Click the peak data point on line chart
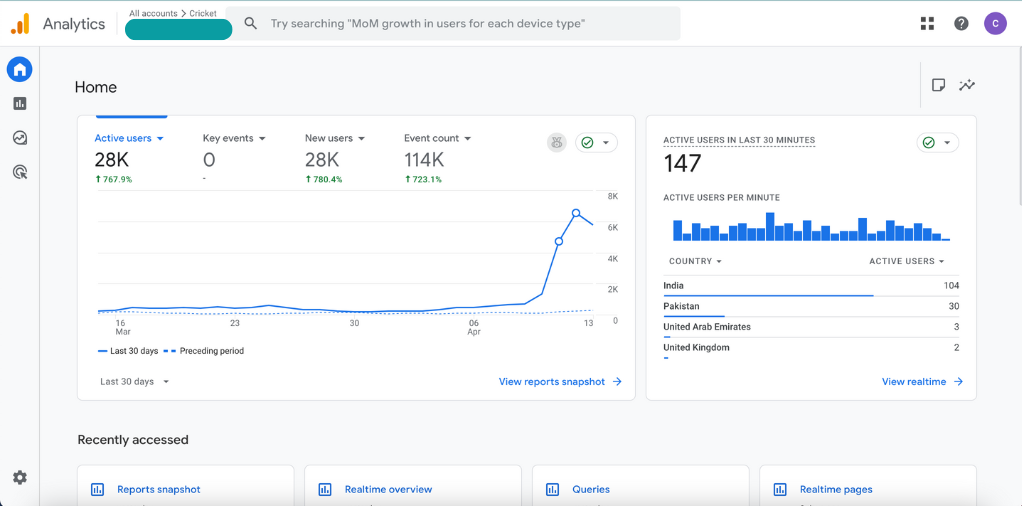Screen dimensions: 1022x506 coord(576,213)
